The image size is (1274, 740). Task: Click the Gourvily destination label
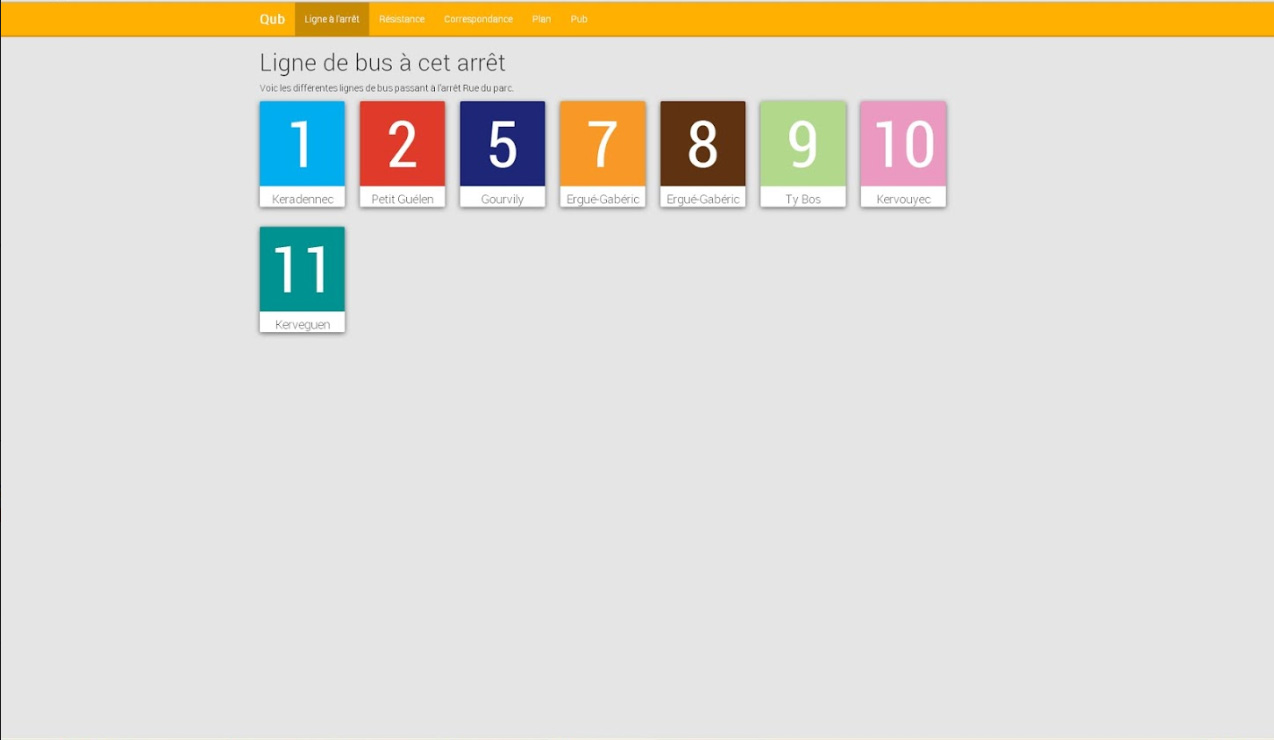502,199
